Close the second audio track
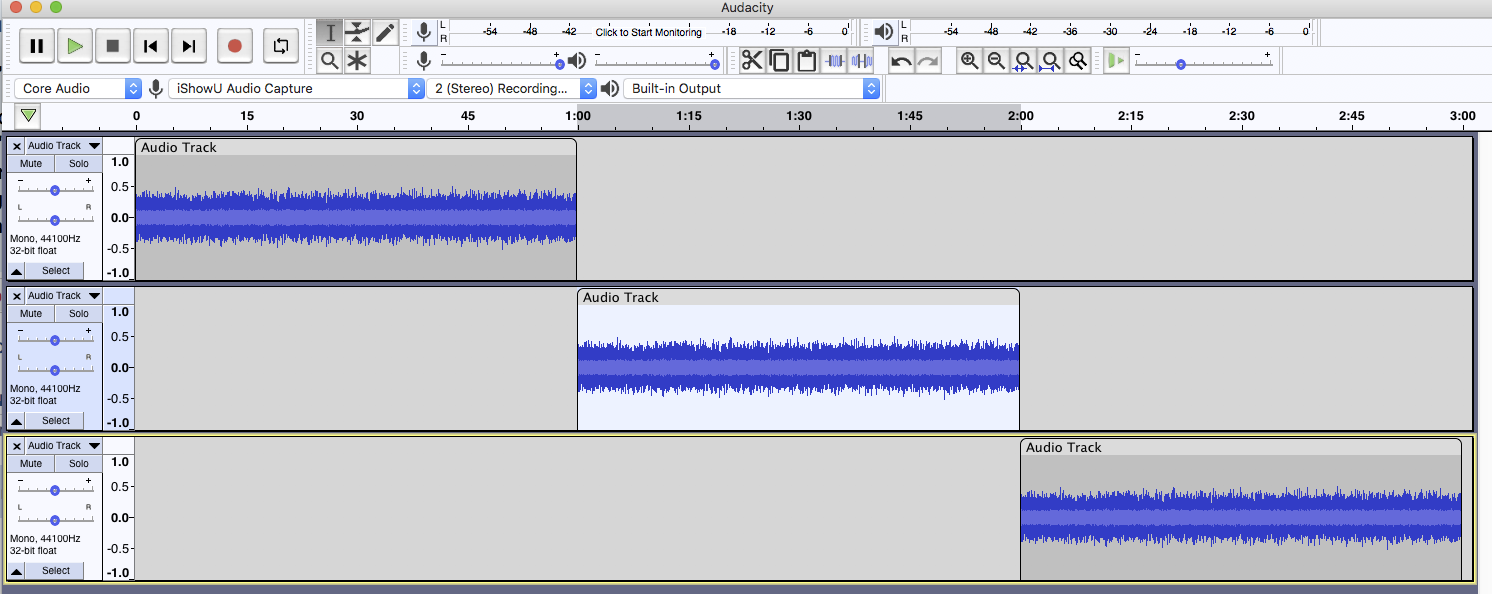Screen dimensions: 1492x594 click(x=17, y=296)
